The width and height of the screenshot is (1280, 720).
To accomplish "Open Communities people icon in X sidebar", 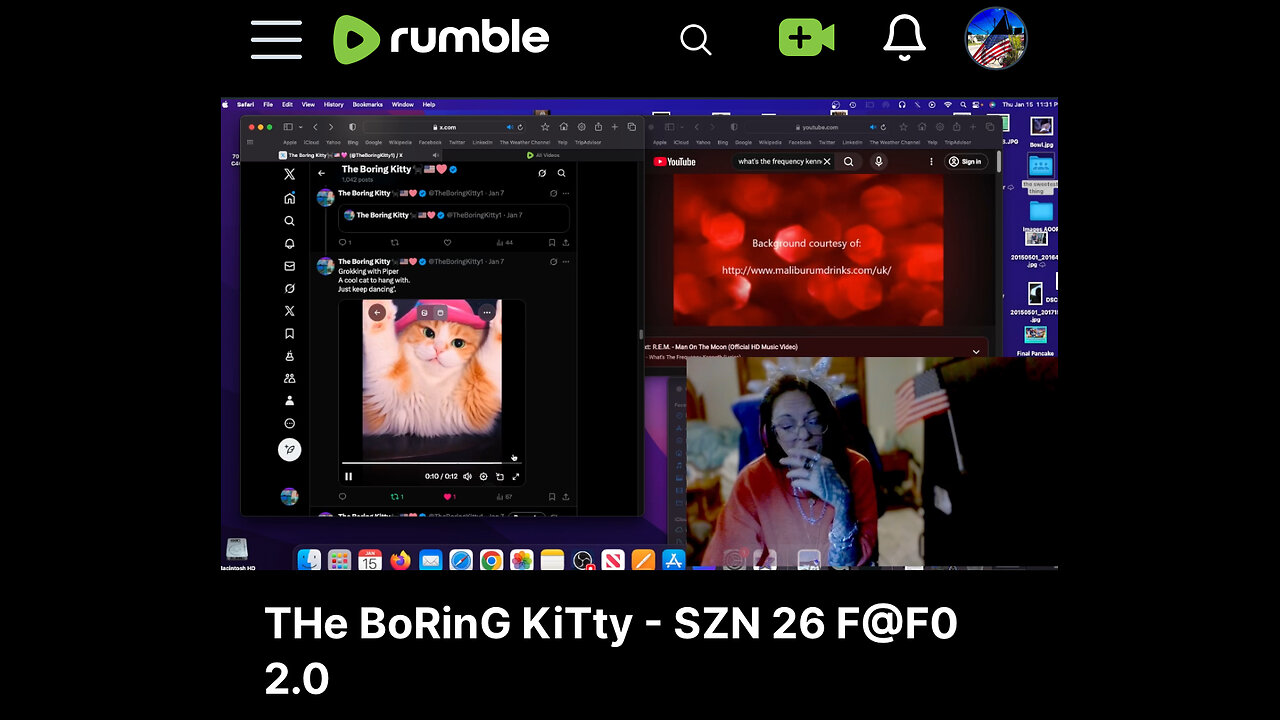I will [289, 378].
